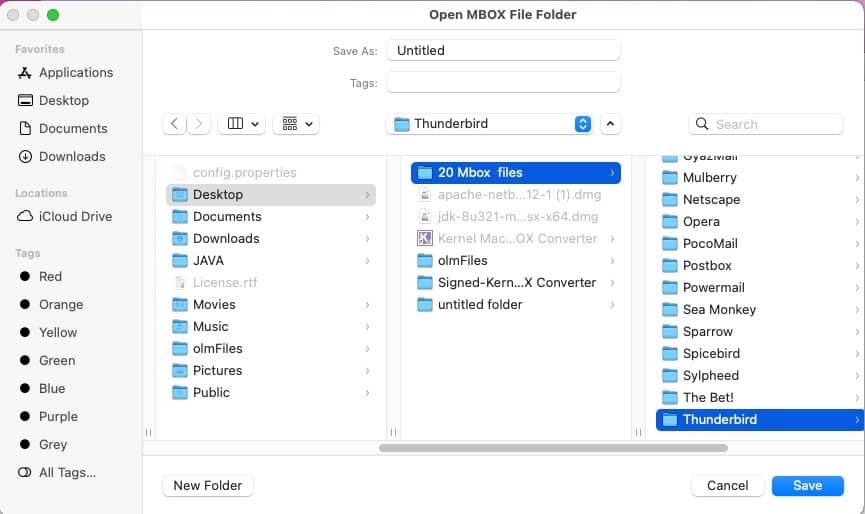The width and height of the screenshot is (865, 514).
Task: Filter by the Green tag
Action: click(x=47, y=361)
